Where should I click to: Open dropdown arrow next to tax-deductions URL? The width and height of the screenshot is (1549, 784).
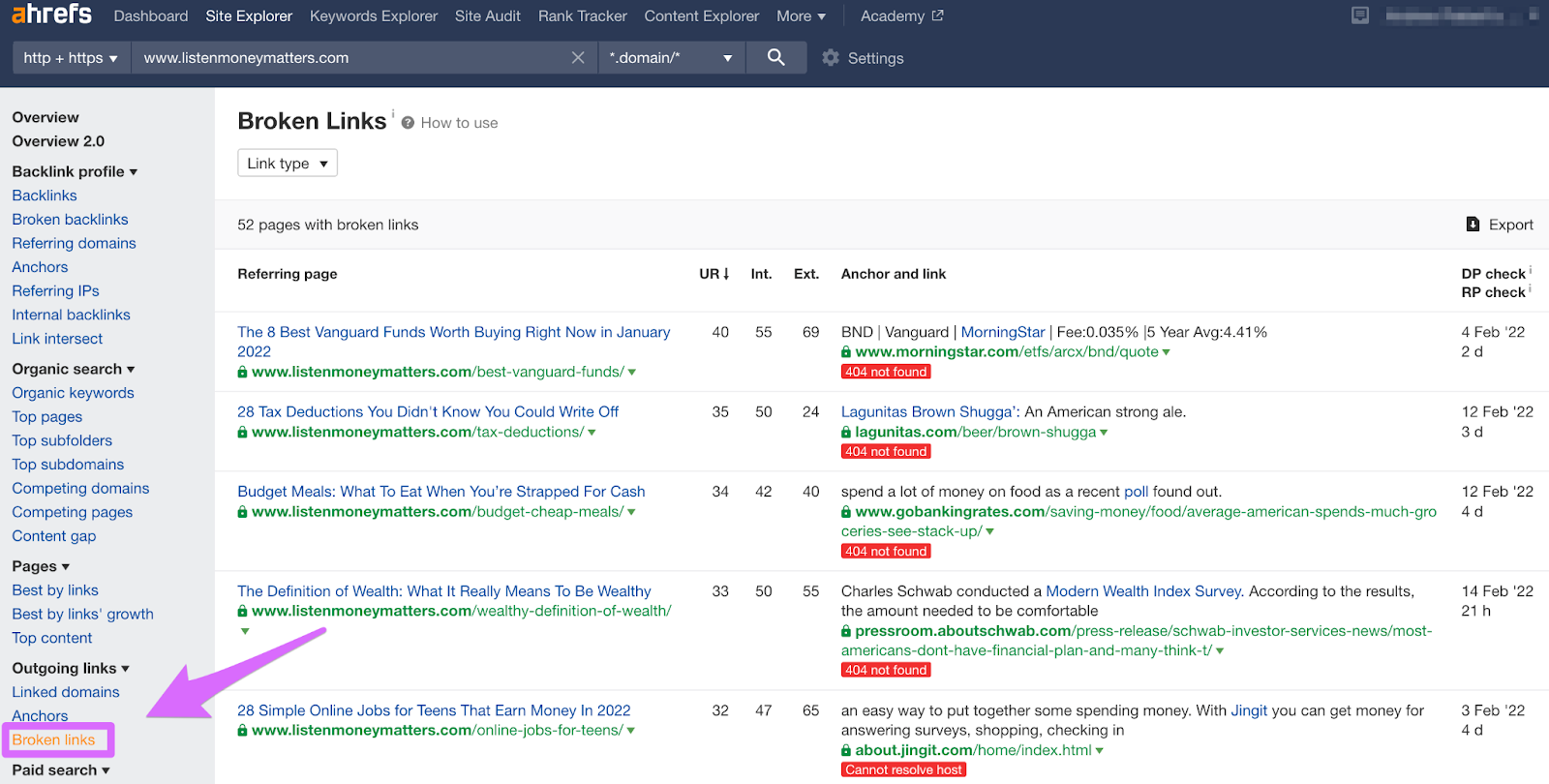(592, 433)
